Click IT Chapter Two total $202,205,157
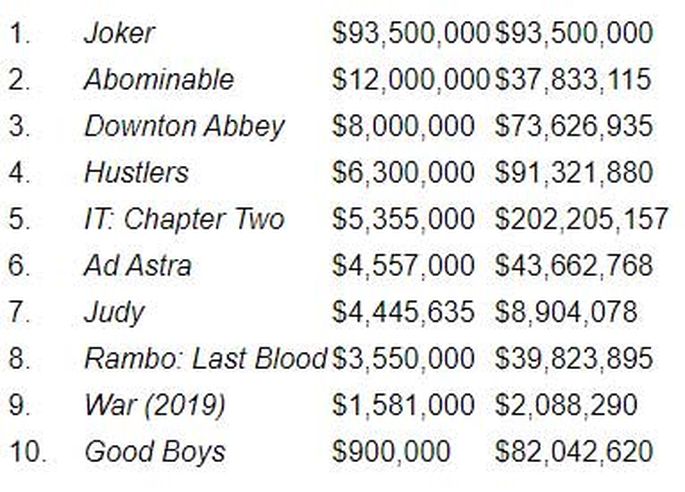The image size is (685, 492). click(x=581, y=219)
